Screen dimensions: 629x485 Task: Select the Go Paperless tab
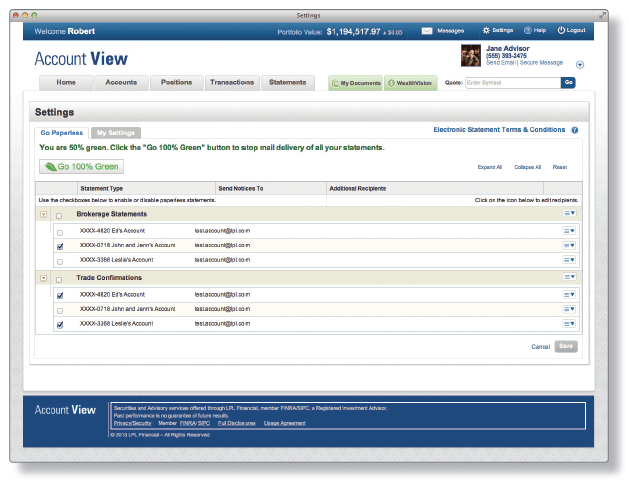pyautogui.click(x=61, y=133)
